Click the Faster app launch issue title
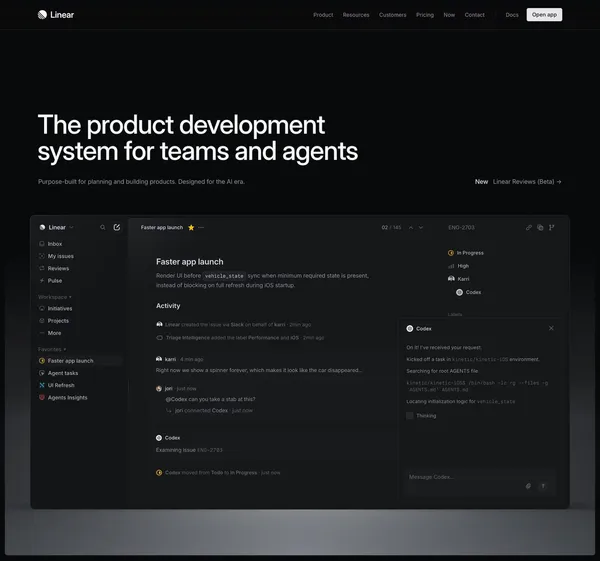 (x=190, y=262)
